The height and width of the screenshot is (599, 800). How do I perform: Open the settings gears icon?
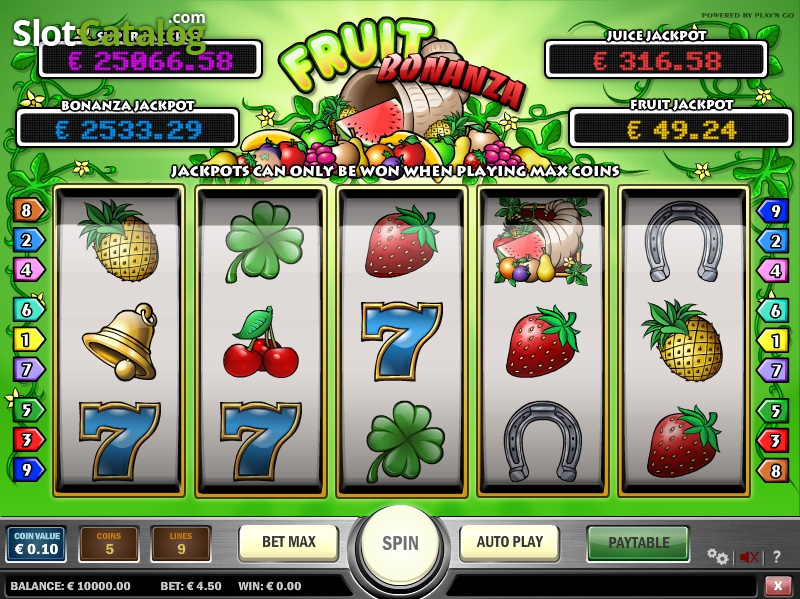[717, 557]
